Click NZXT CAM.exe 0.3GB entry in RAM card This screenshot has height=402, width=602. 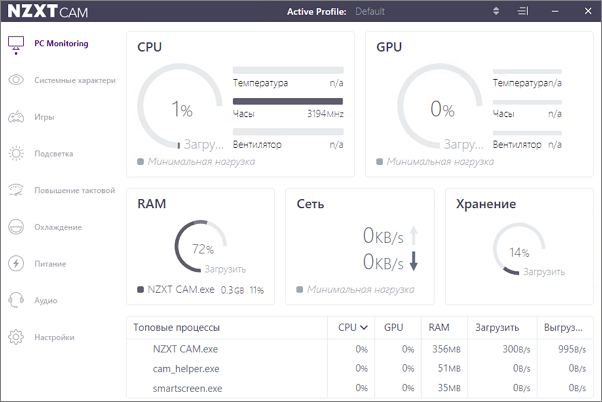200,290
